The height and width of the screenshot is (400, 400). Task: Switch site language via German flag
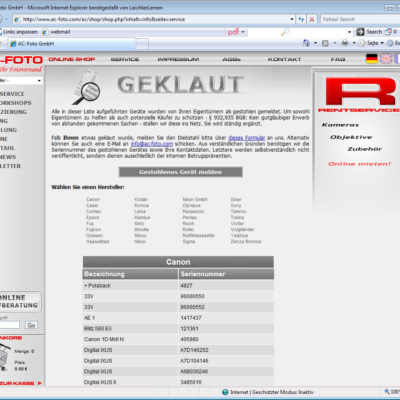pyautogui.click(x=372, y=59)
